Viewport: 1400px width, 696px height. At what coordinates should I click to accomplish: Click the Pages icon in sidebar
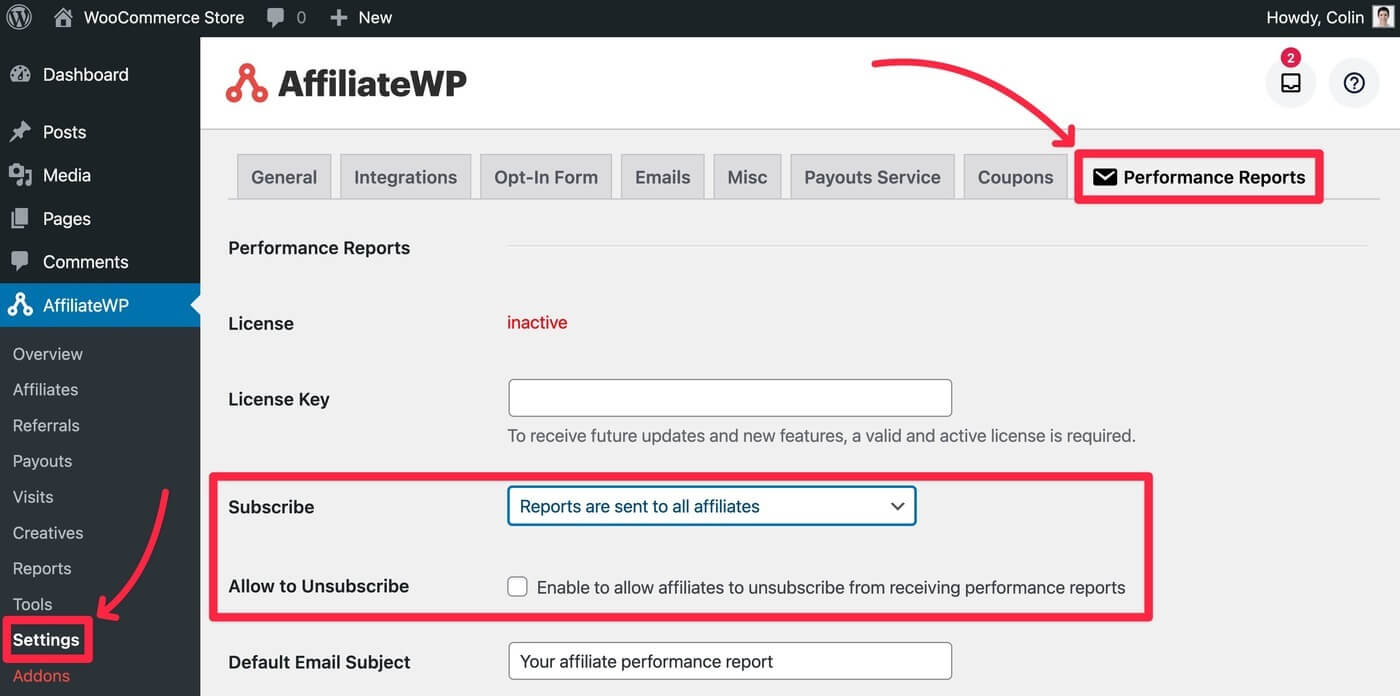pyautogui.click(x=20, y=219)
